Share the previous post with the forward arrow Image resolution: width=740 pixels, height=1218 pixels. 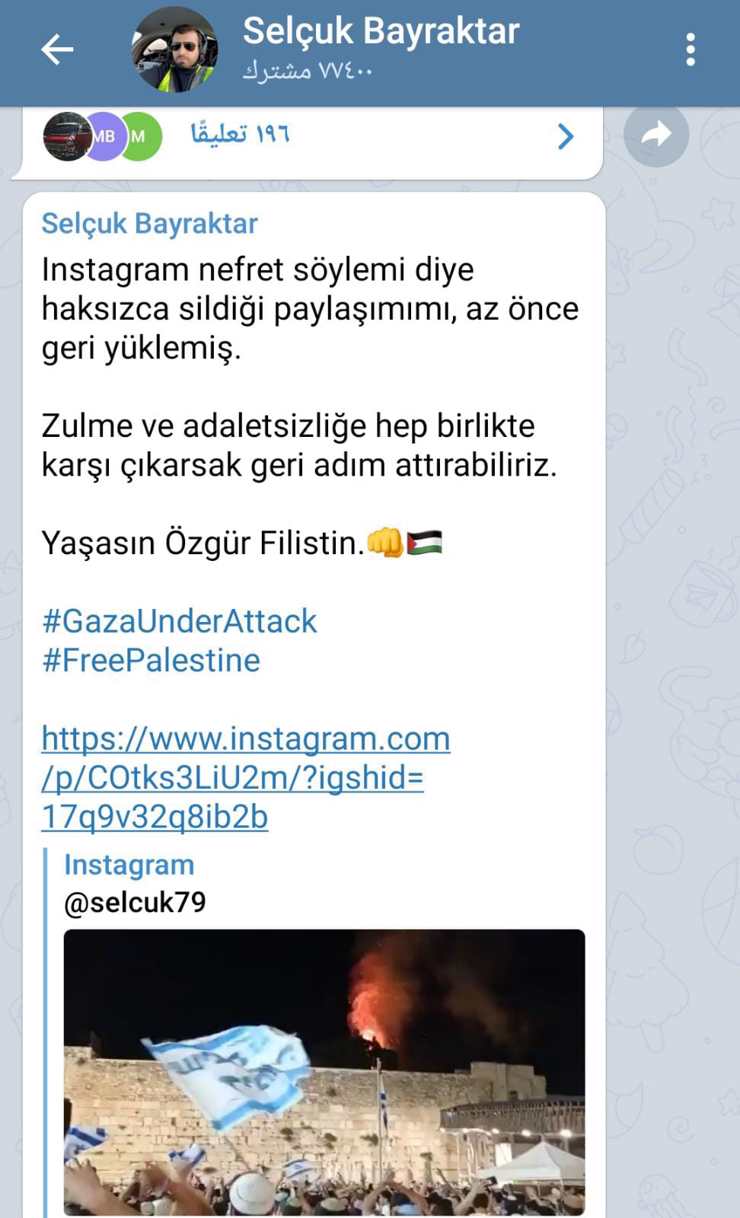(x=656, y=135)
